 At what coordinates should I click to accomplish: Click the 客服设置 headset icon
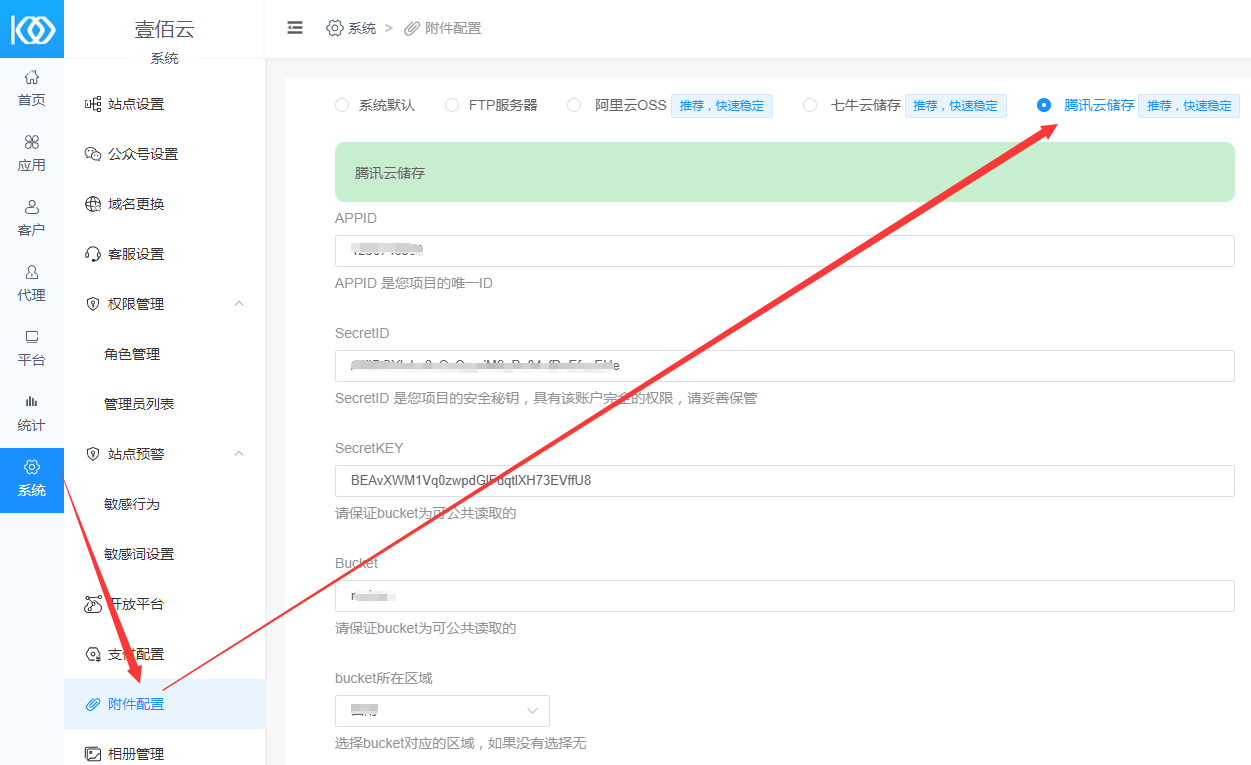pos(93,254)
